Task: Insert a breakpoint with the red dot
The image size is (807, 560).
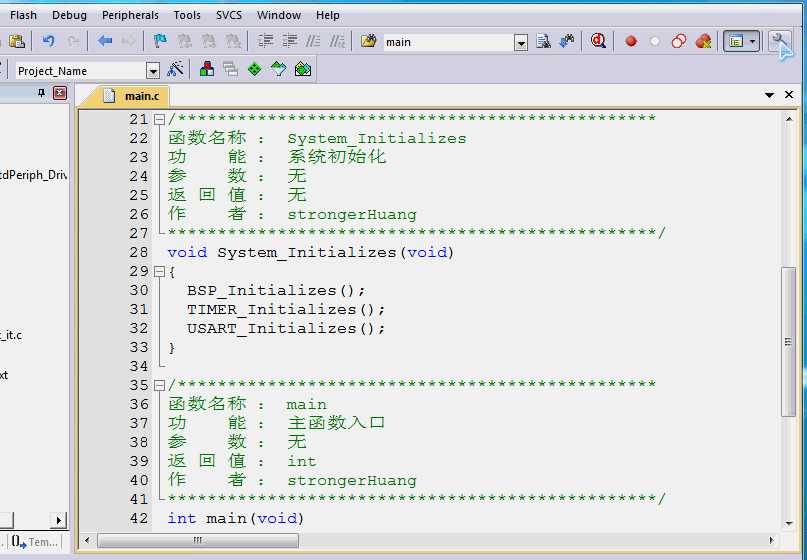Action: click(631, 41)
